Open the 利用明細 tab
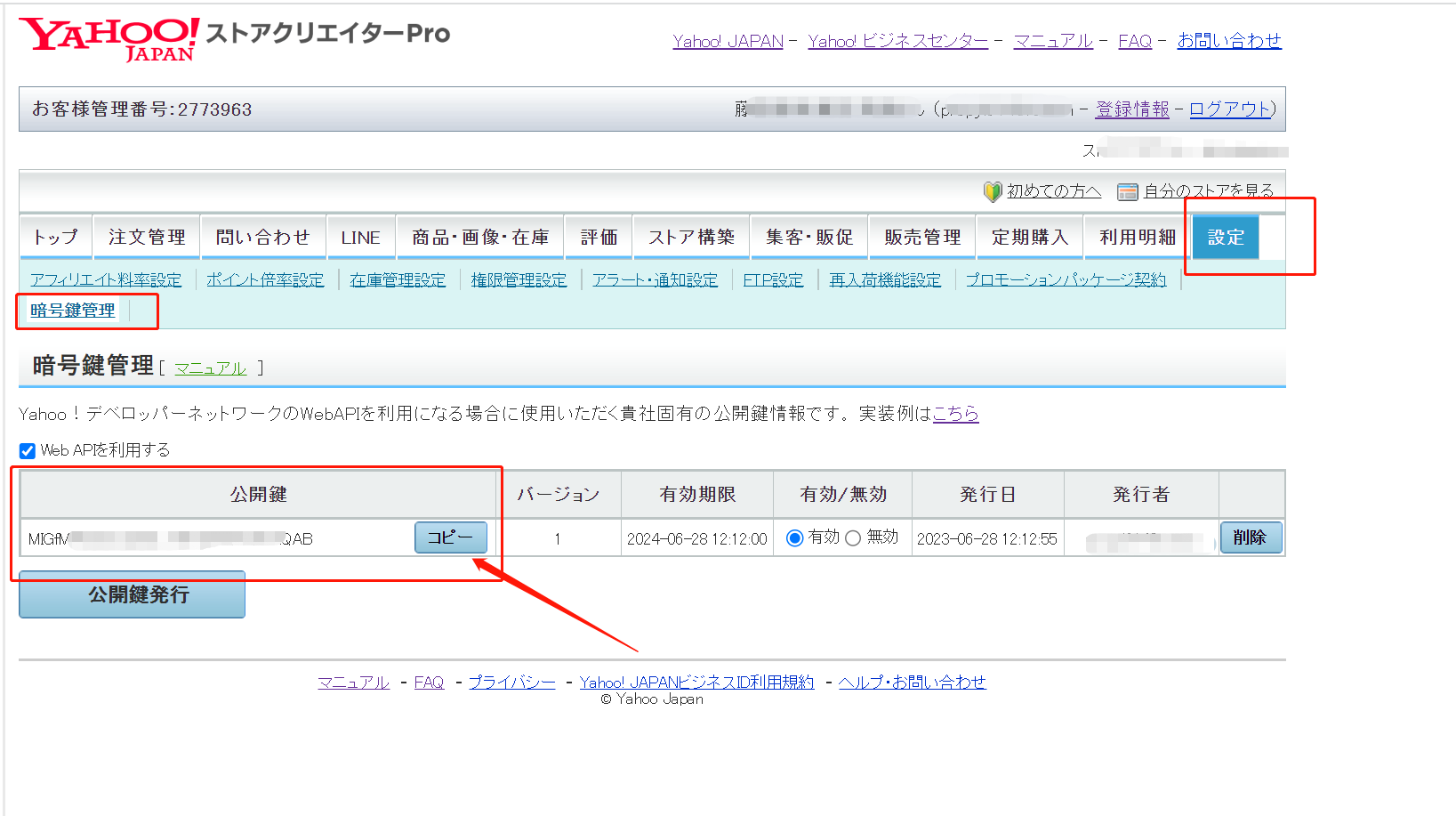Viewport: 1456px width, 816px height. [1138, 237]
